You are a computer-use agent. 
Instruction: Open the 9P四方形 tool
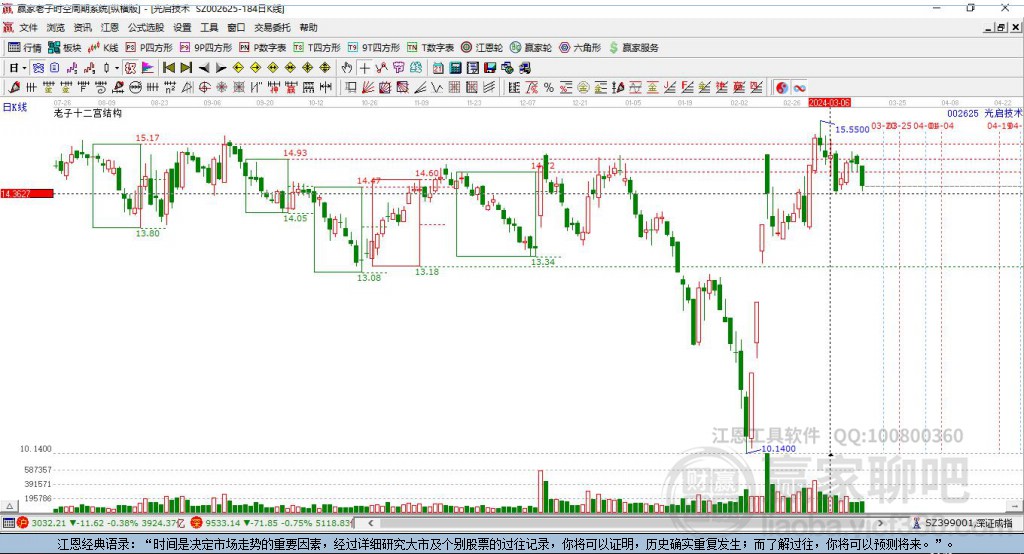coord(206,48)
